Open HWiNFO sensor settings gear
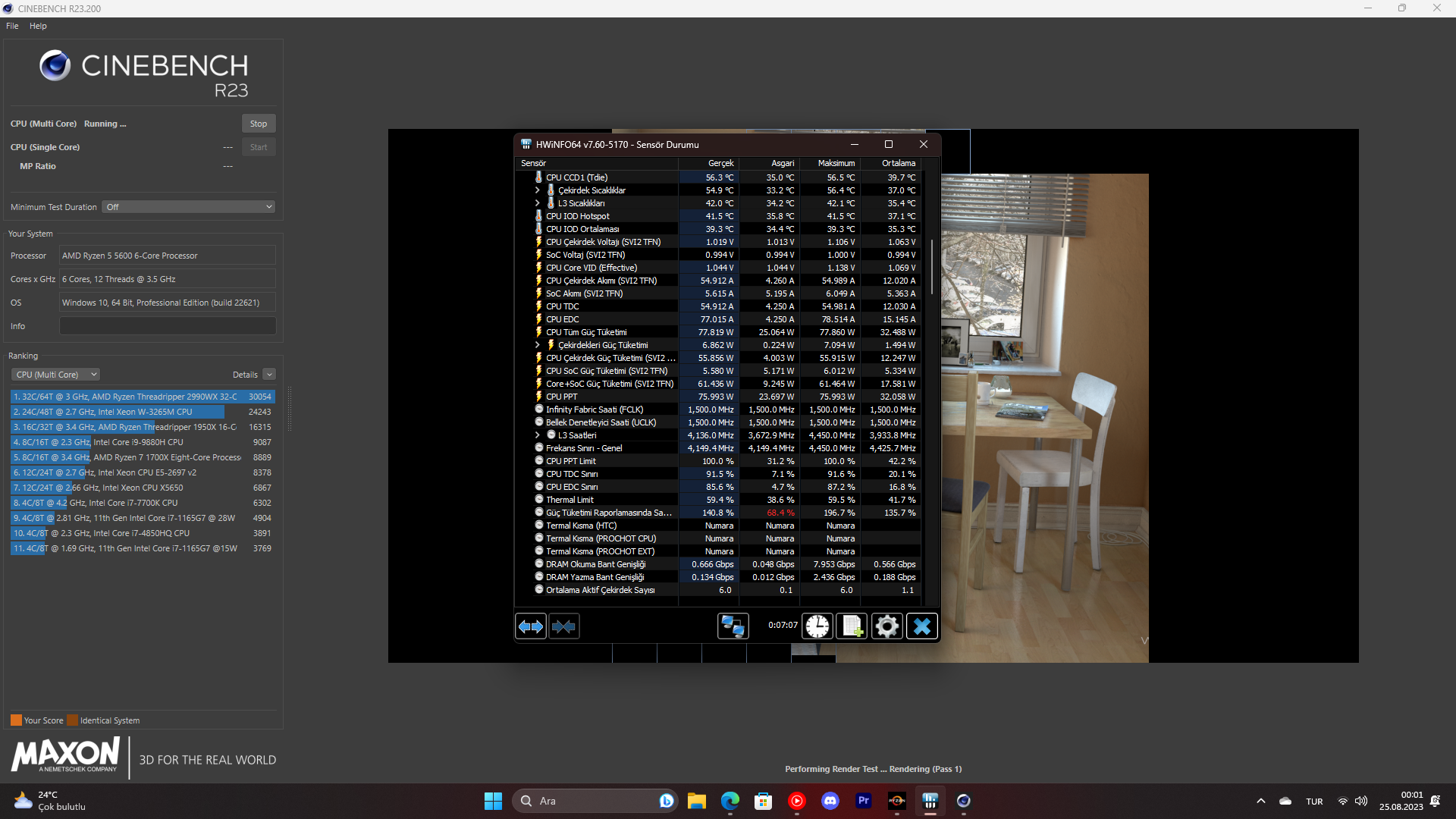Screen dimensions: 1456x819 [886, 626]
